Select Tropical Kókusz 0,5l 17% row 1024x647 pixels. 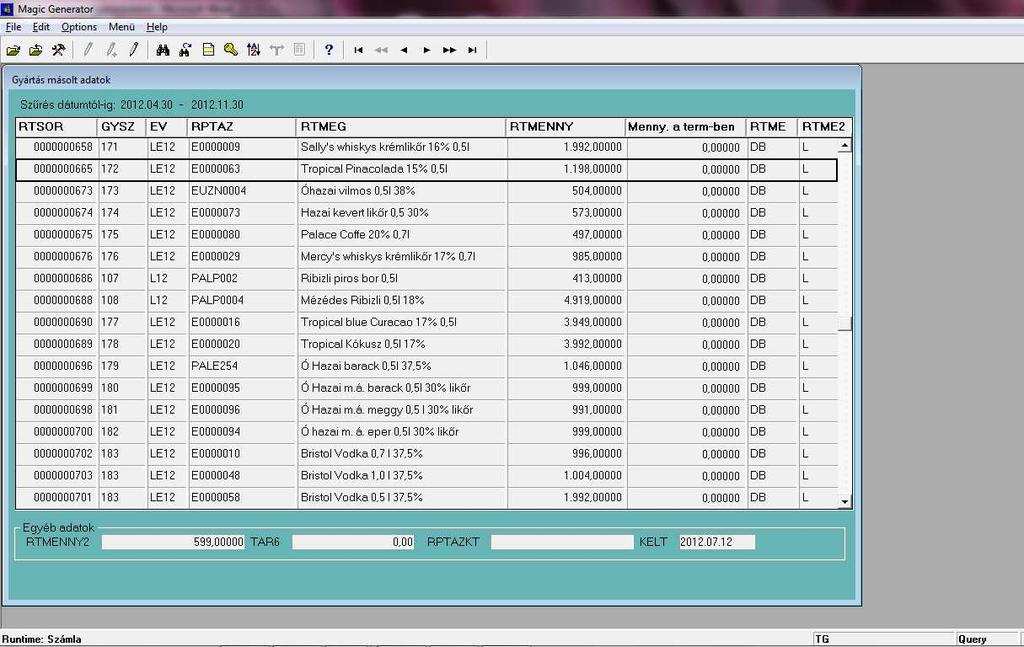click(x=426, y=344)
